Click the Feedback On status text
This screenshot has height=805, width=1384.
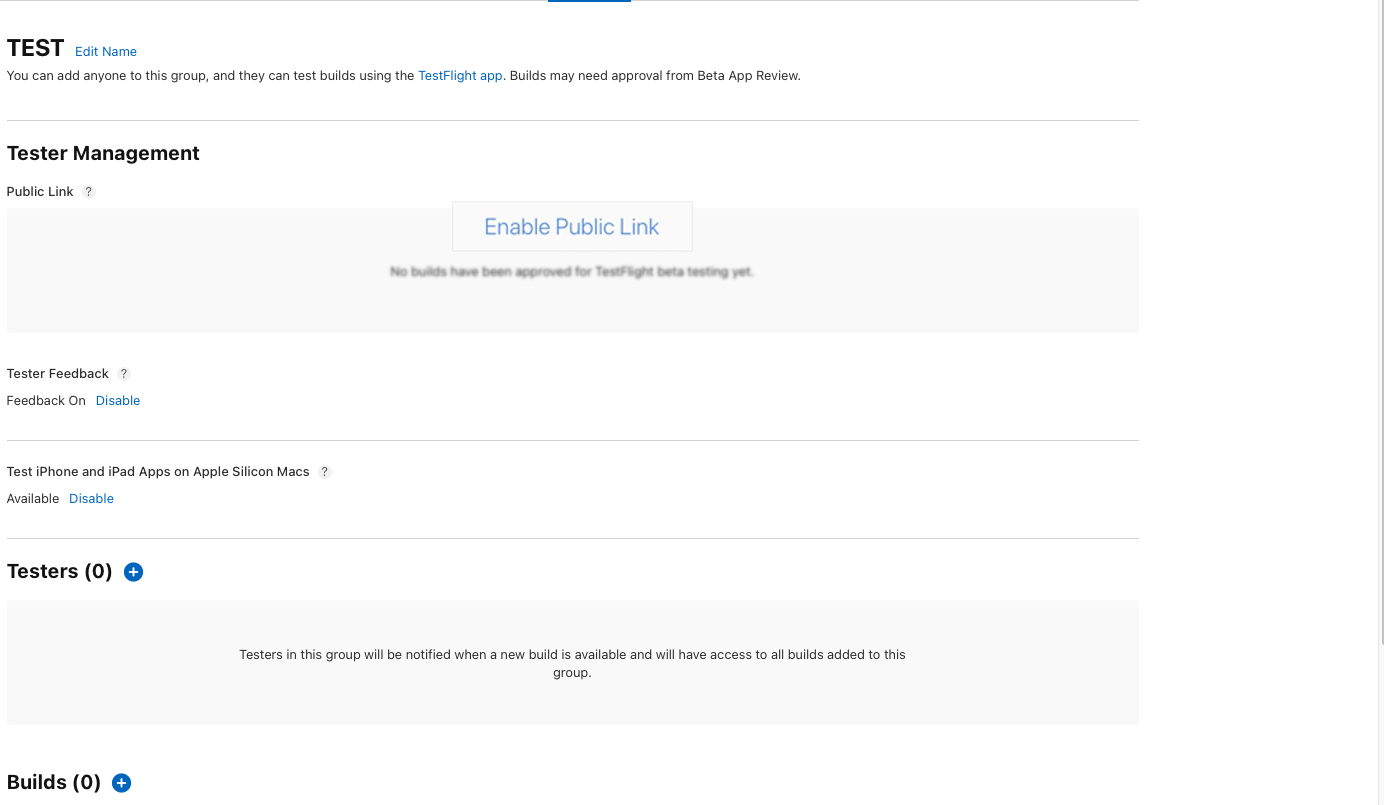46,400
